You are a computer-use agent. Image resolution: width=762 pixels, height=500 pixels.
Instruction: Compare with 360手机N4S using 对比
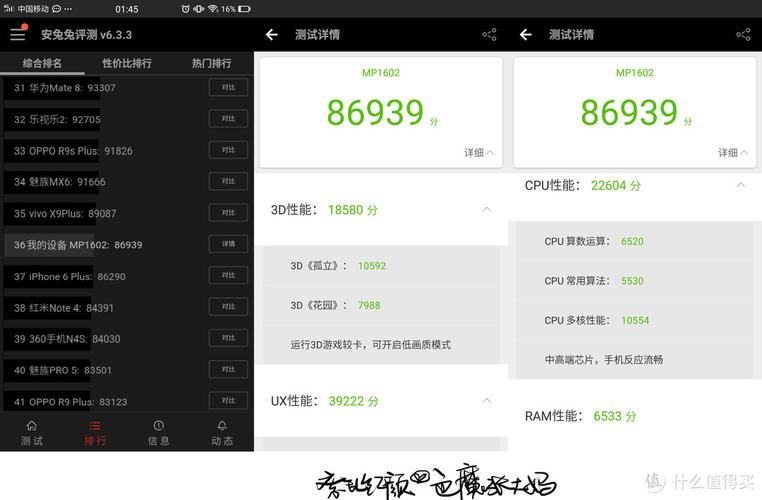tap(228, 338)
